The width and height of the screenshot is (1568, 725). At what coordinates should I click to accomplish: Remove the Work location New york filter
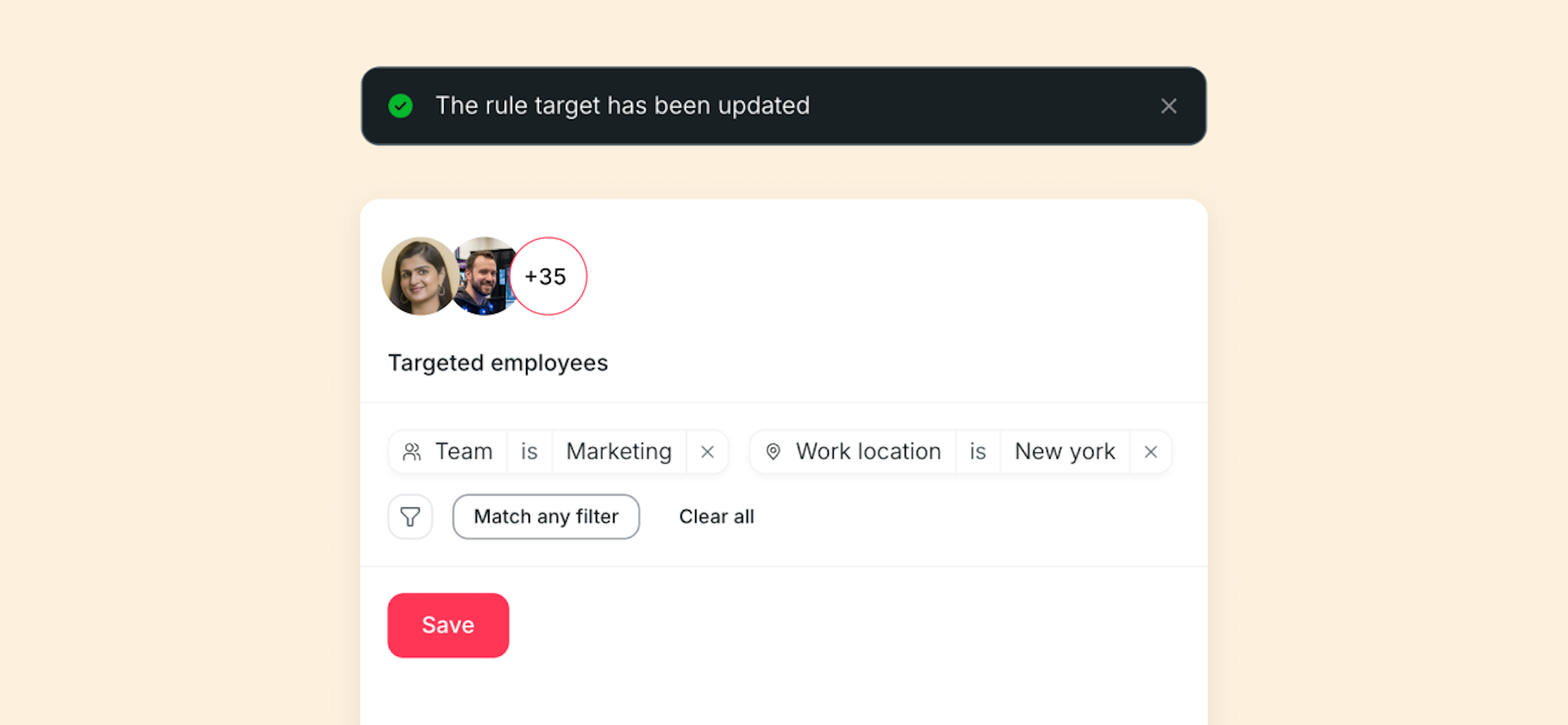pyautogui.click(x=1150, y=451)
